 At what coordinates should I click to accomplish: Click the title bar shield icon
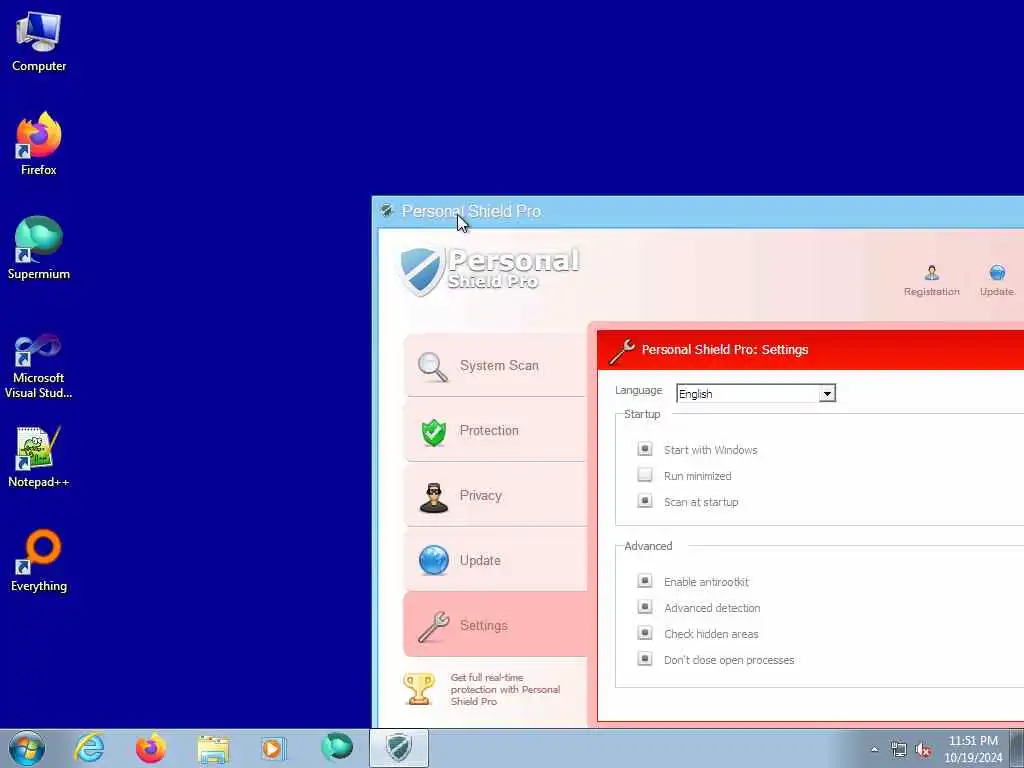[x=387, y=210]
